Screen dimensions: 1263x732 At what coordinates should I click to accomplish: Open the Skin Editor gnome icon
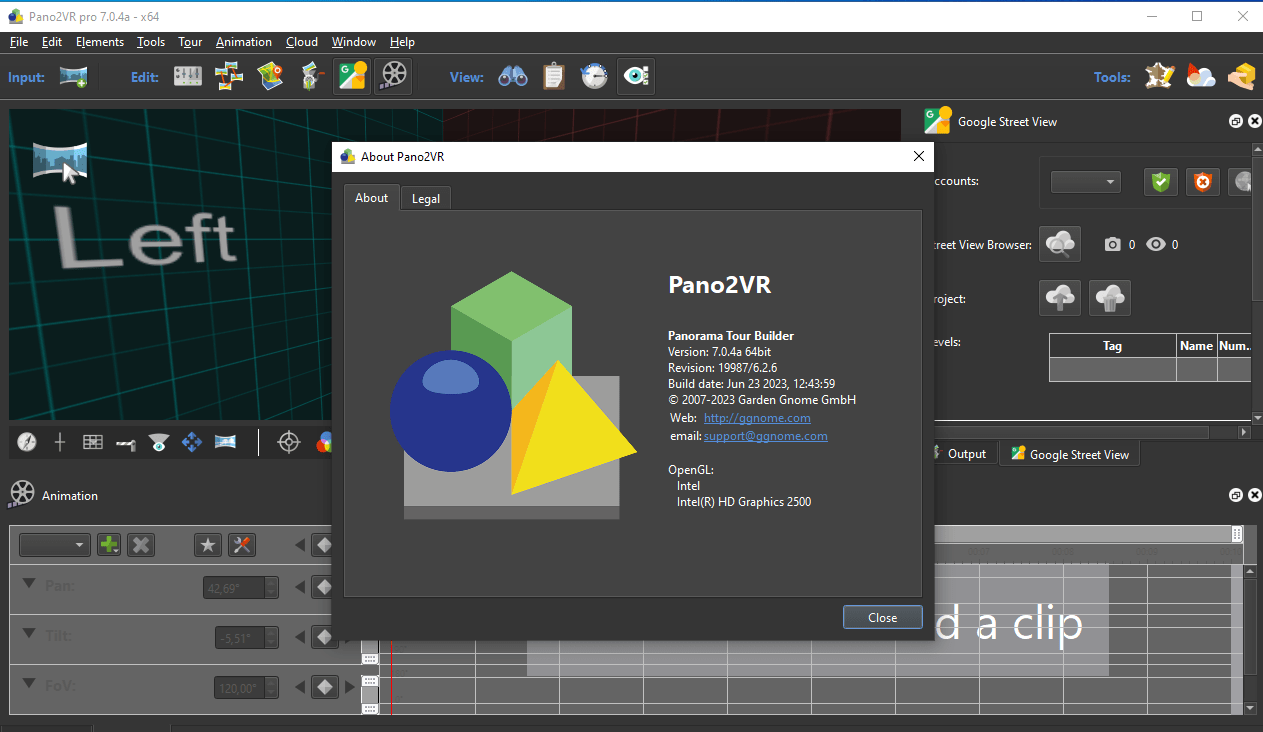coord(313,76)
